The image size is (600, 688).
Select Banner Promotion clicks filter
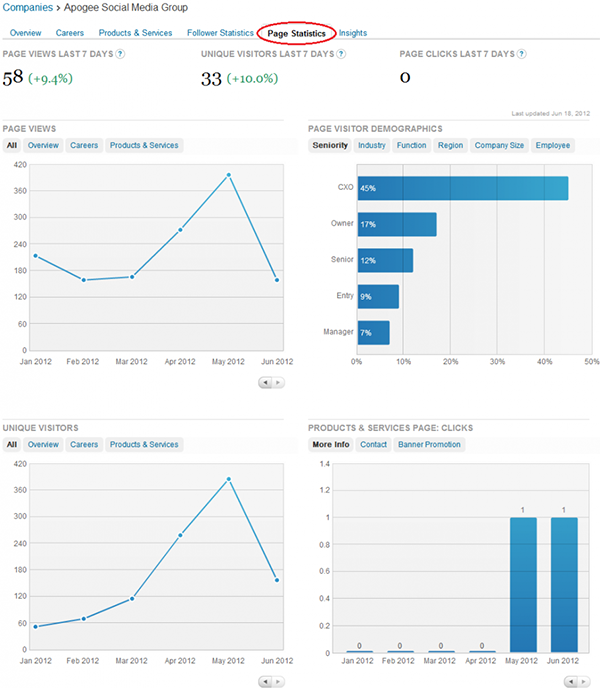tap(429, 444)
